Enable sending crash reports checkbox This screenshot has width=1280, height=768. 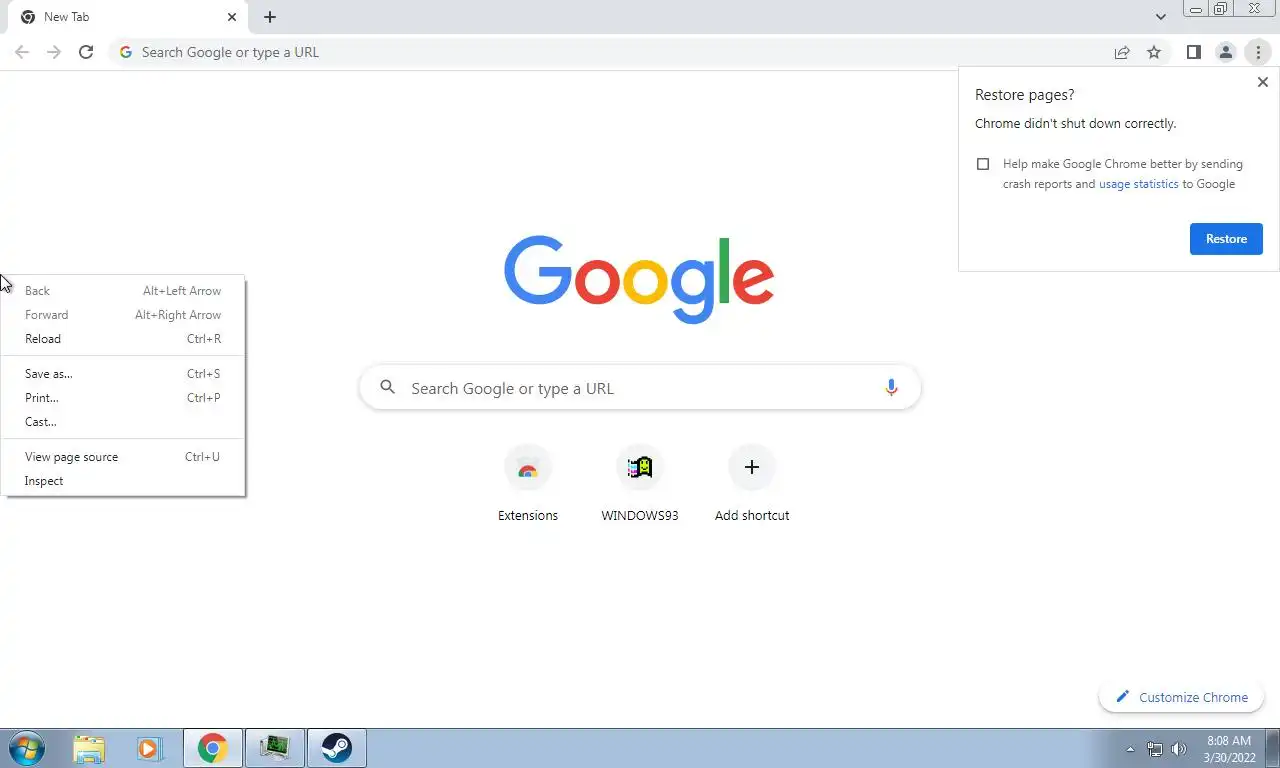pyautogui.click(x=983, y=164)
